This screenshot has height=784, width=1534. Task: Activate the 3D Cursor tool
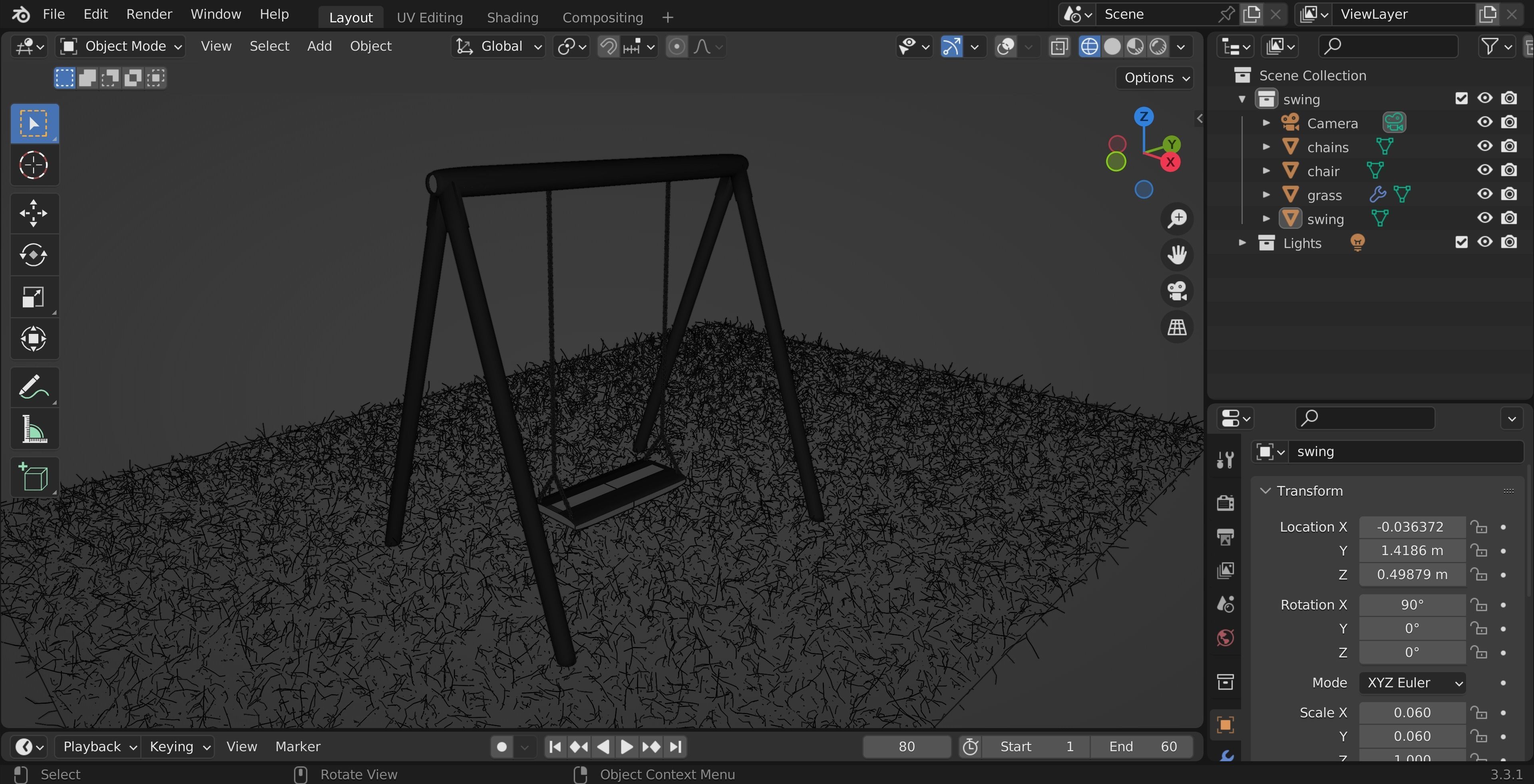click(34, 165)
